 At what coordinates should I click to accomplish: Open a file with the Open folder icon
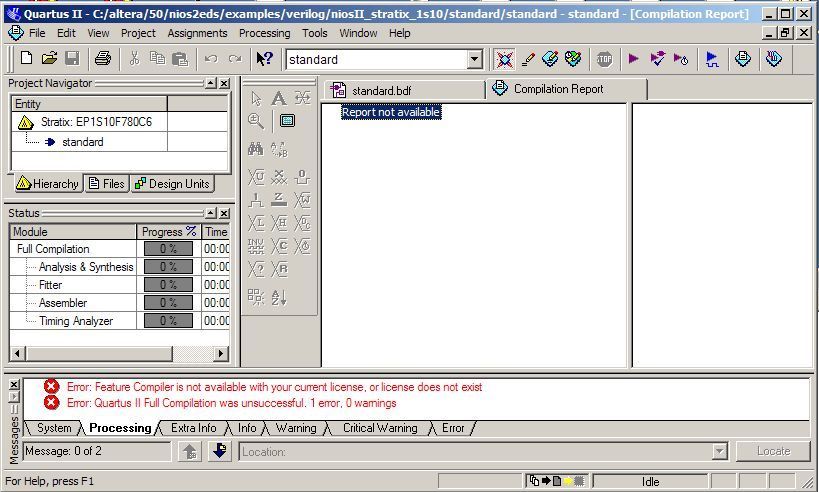49,58
